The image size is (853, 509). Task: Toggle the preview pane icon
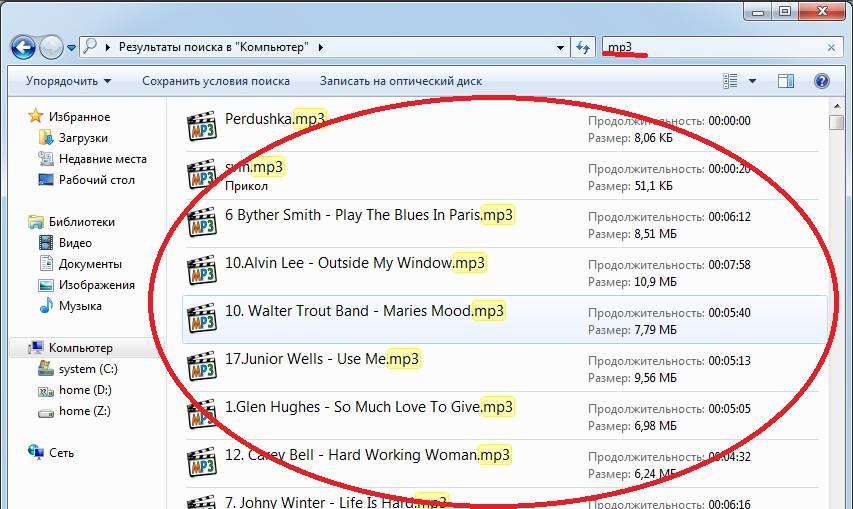click(x=786, y=81)
